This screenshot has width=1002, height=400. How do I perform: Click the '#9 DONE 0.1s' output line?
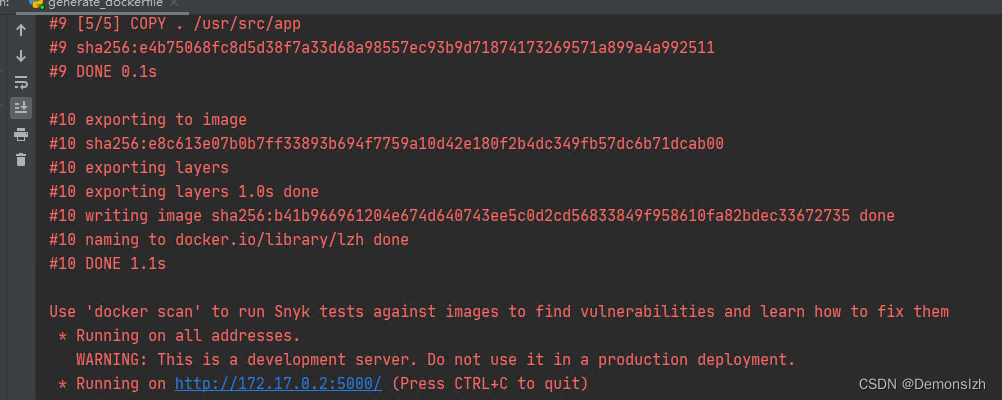102,72
